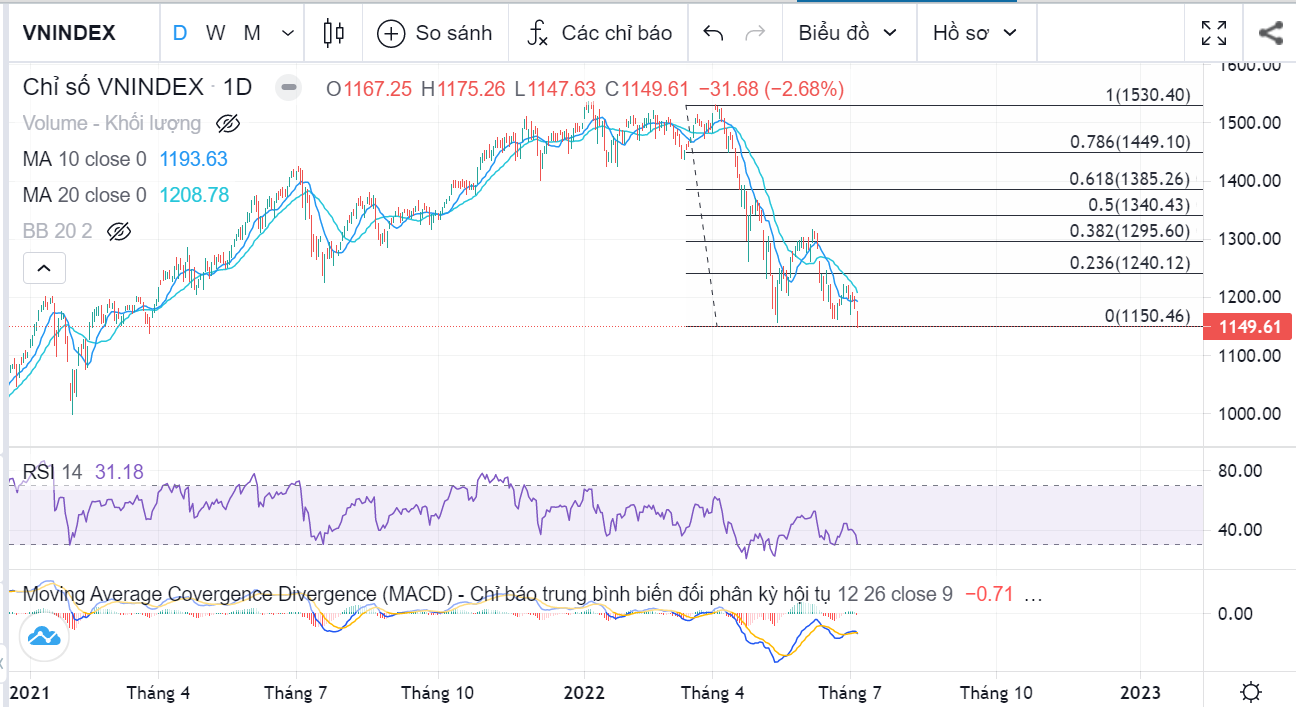Select the D daily timeframe
Image resolution: width=1296 pixels, height=707 pixels.
[x=180, y=33]
